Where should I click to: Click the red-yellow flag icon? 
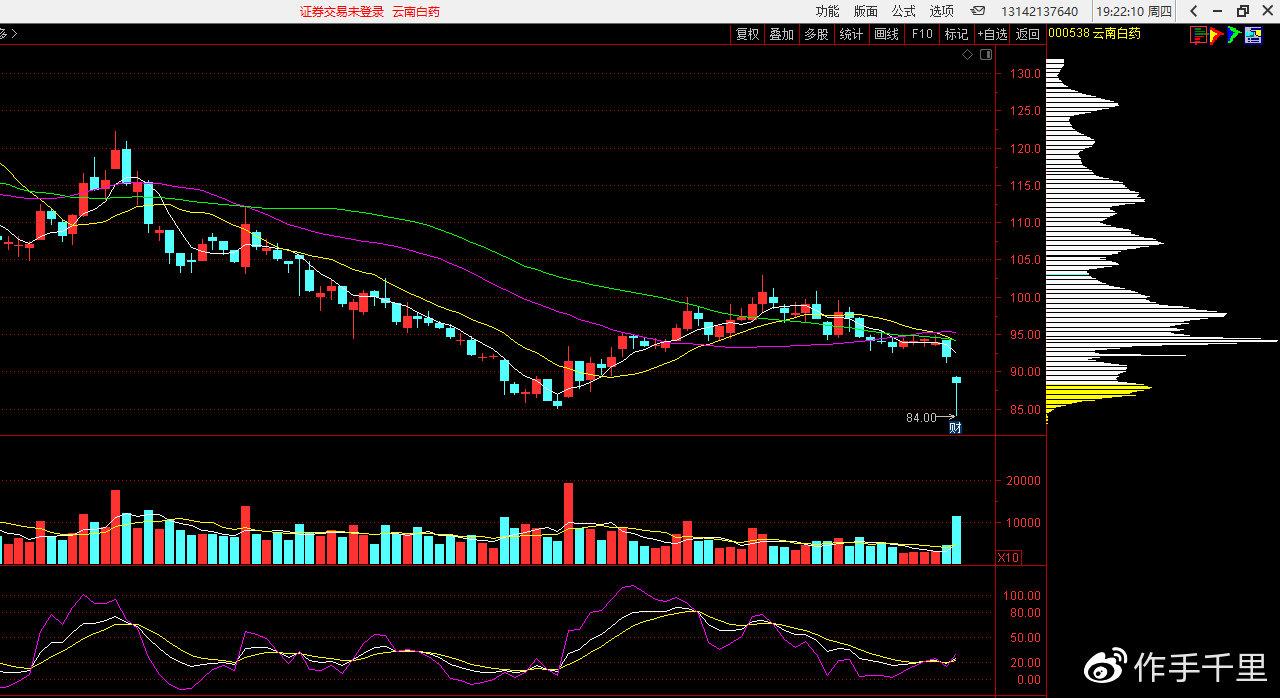coord(1216,34)
